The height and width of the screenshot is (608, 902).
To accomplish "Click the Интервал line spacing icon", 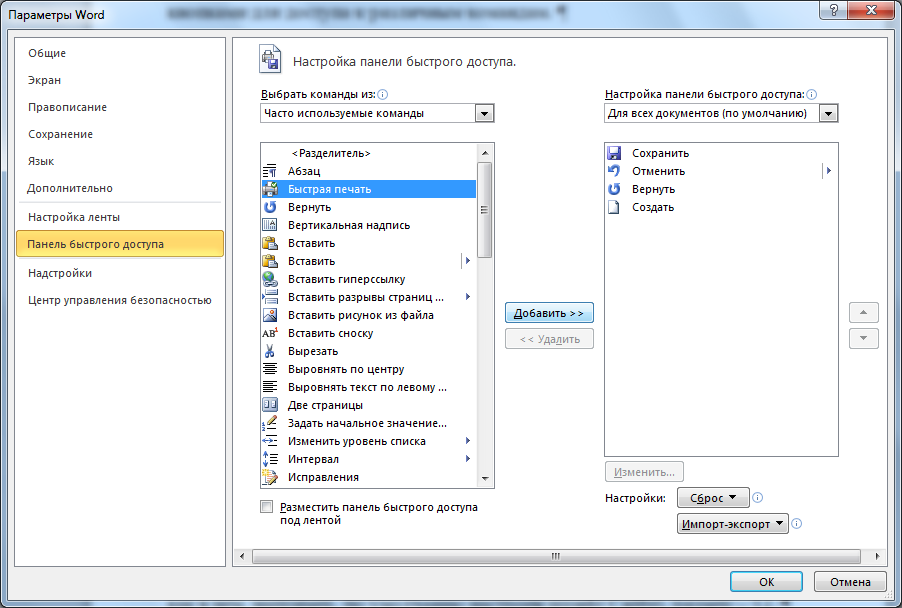I will [x=270, y=459].
